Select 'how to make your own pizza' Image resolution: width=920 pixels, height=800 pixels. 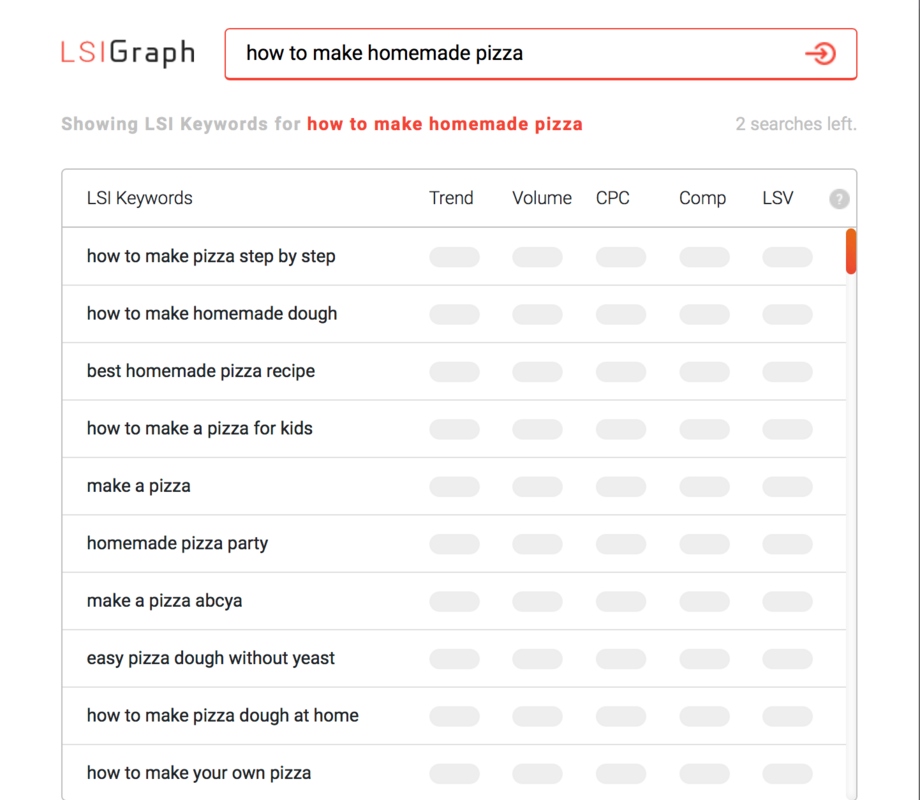pyautogui.click(x=199, y=773)
